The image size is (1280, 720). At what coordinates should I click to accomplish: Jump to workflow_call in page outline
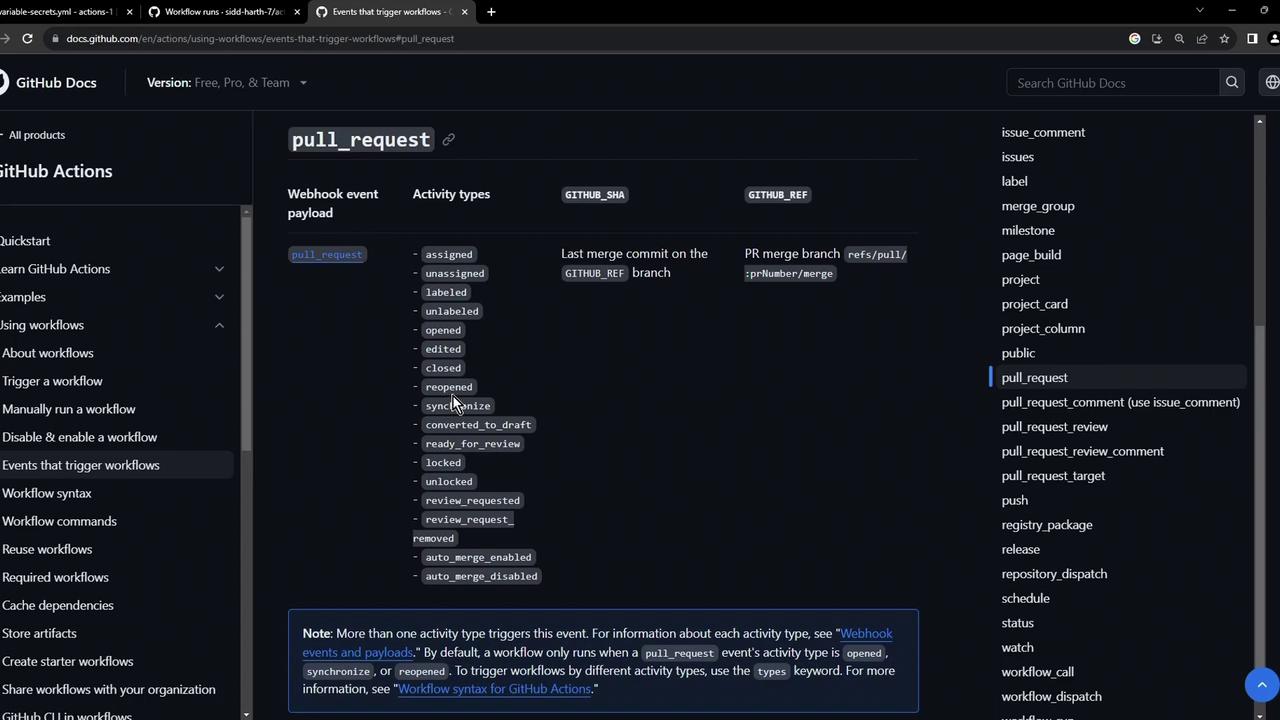(1038, 672)
